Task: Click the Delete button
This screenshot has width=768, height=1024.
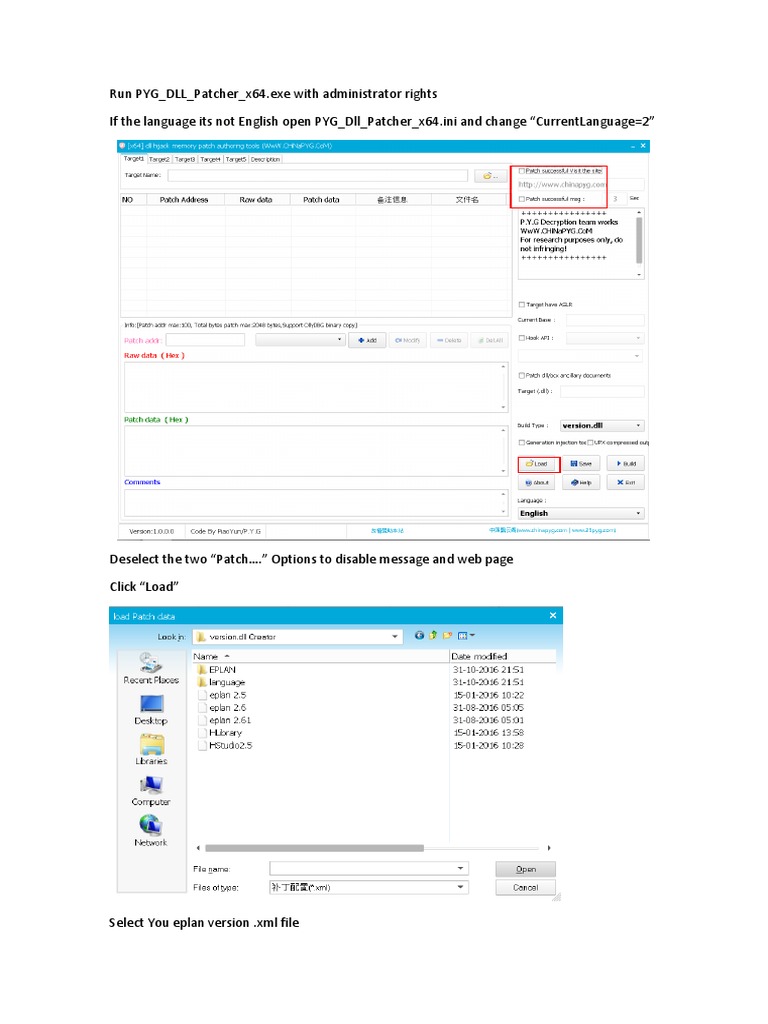Action: click(449, 340)
